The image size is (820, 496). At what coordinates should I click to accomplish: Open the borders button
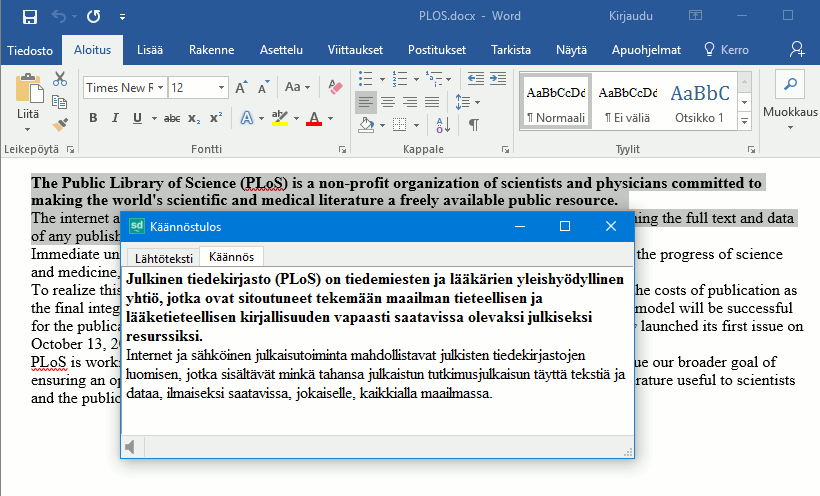tap(400, 125)
